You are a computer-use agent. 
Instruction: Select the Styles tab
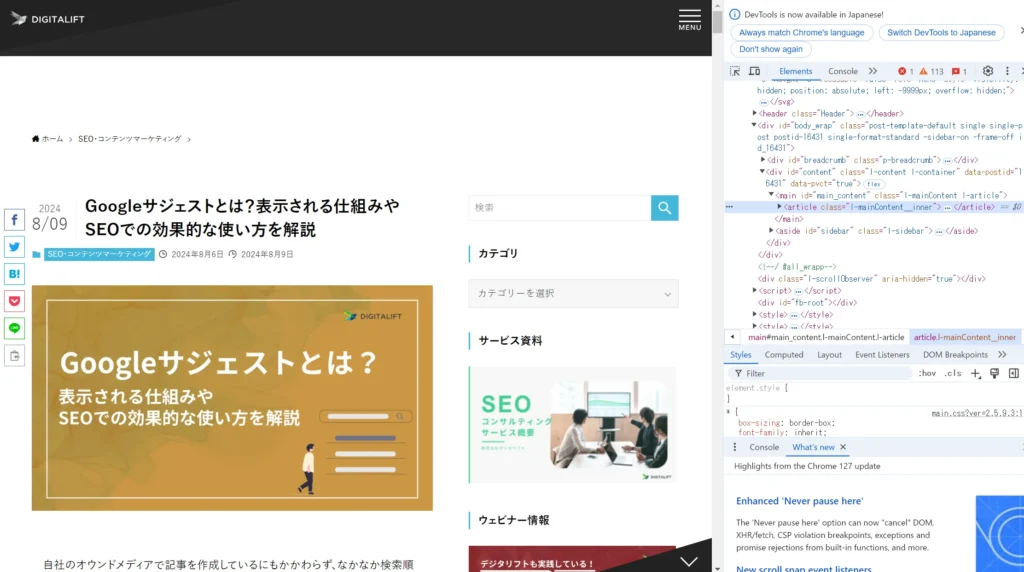tap(740, 355)
